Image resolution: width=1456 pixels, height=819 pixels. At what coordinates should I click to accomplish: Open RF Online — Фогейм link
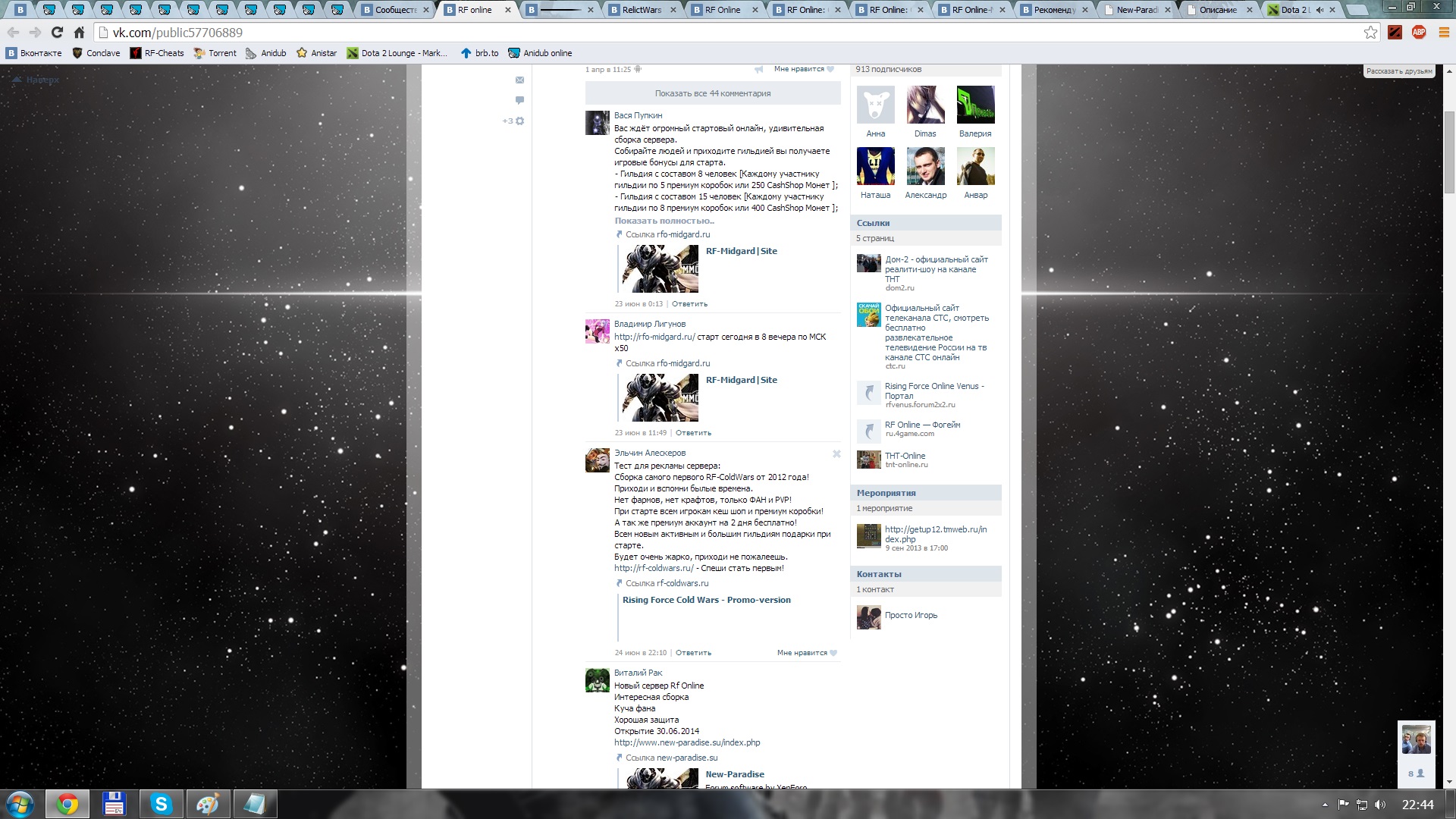[x=922, y=425]
